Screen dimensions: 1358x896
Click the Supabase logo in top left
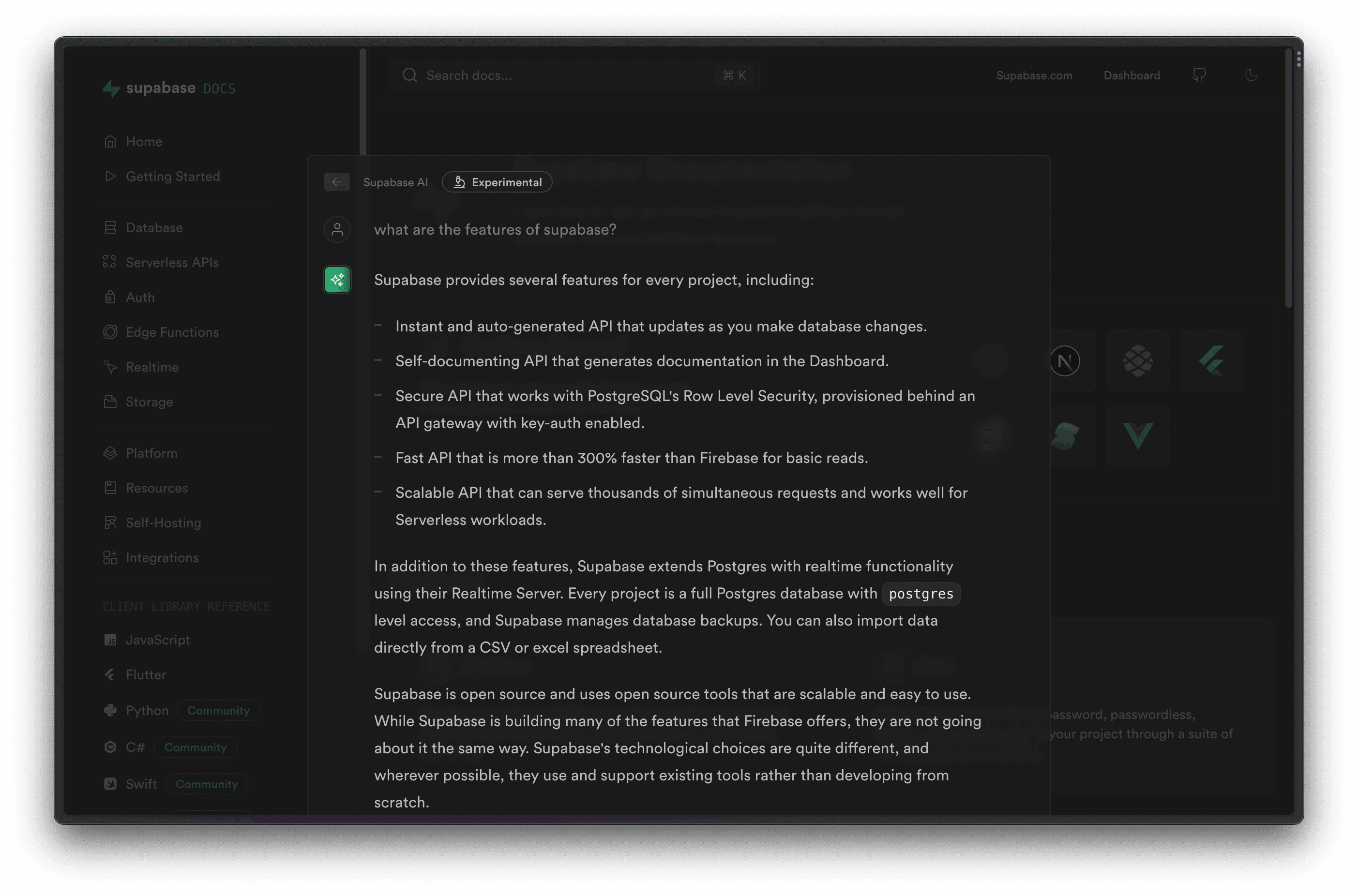[x=110, y=88]
